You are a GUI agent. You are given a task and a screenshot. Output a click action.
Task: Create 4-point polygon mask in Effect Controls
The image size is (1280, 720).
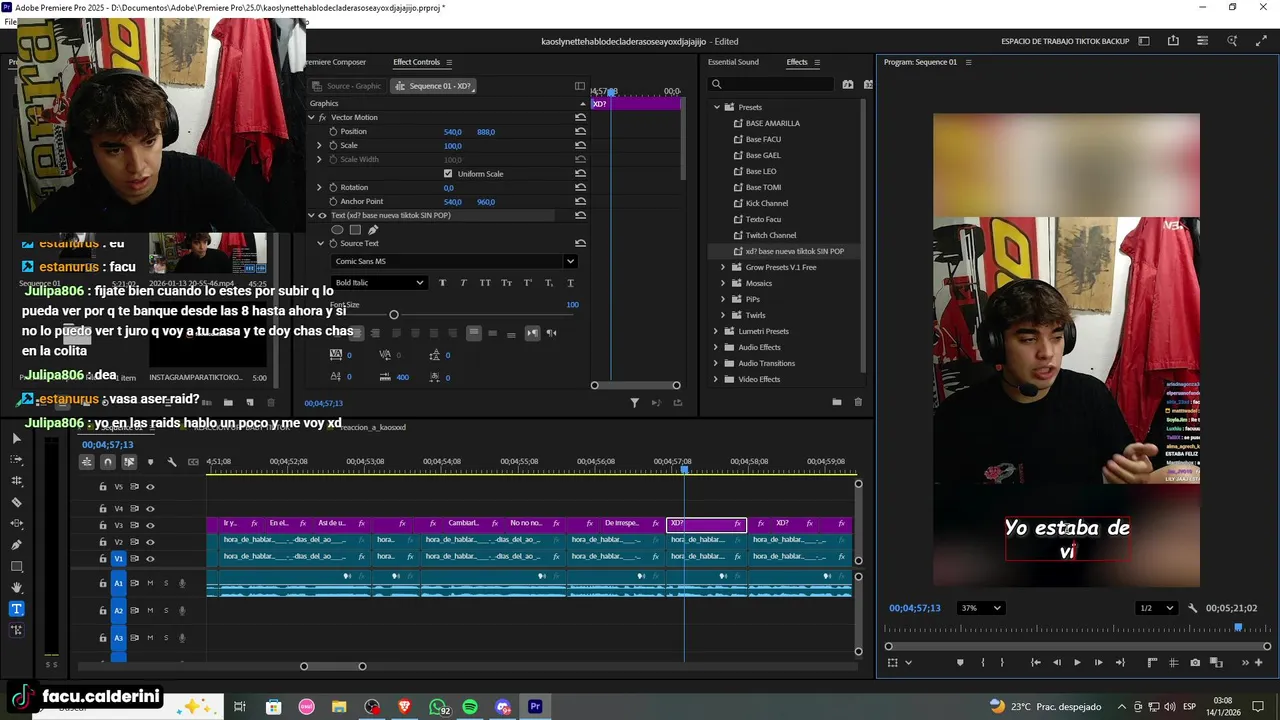tap(355, 230)
